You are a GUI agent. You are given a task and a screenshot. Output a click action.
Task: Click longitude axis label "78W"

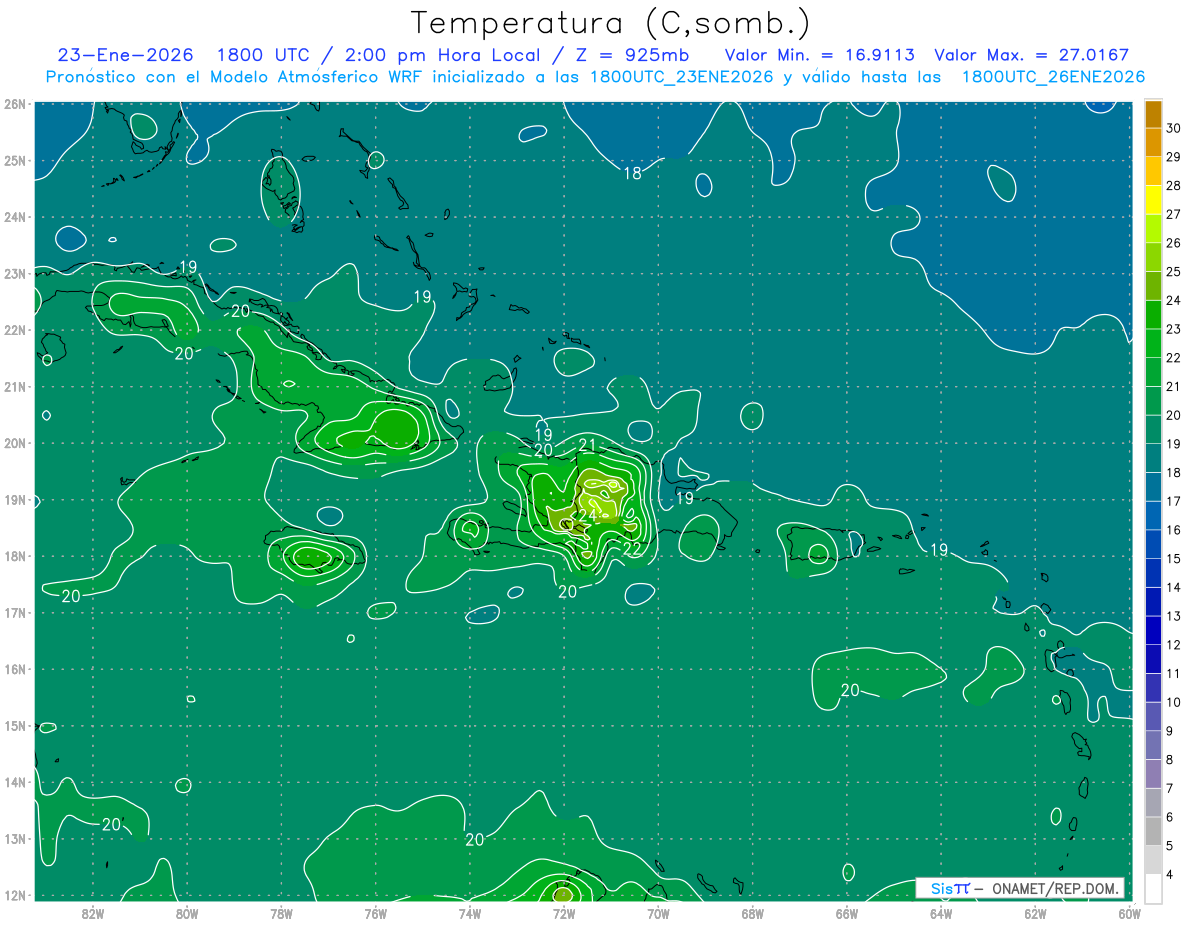tap(281, 913)
